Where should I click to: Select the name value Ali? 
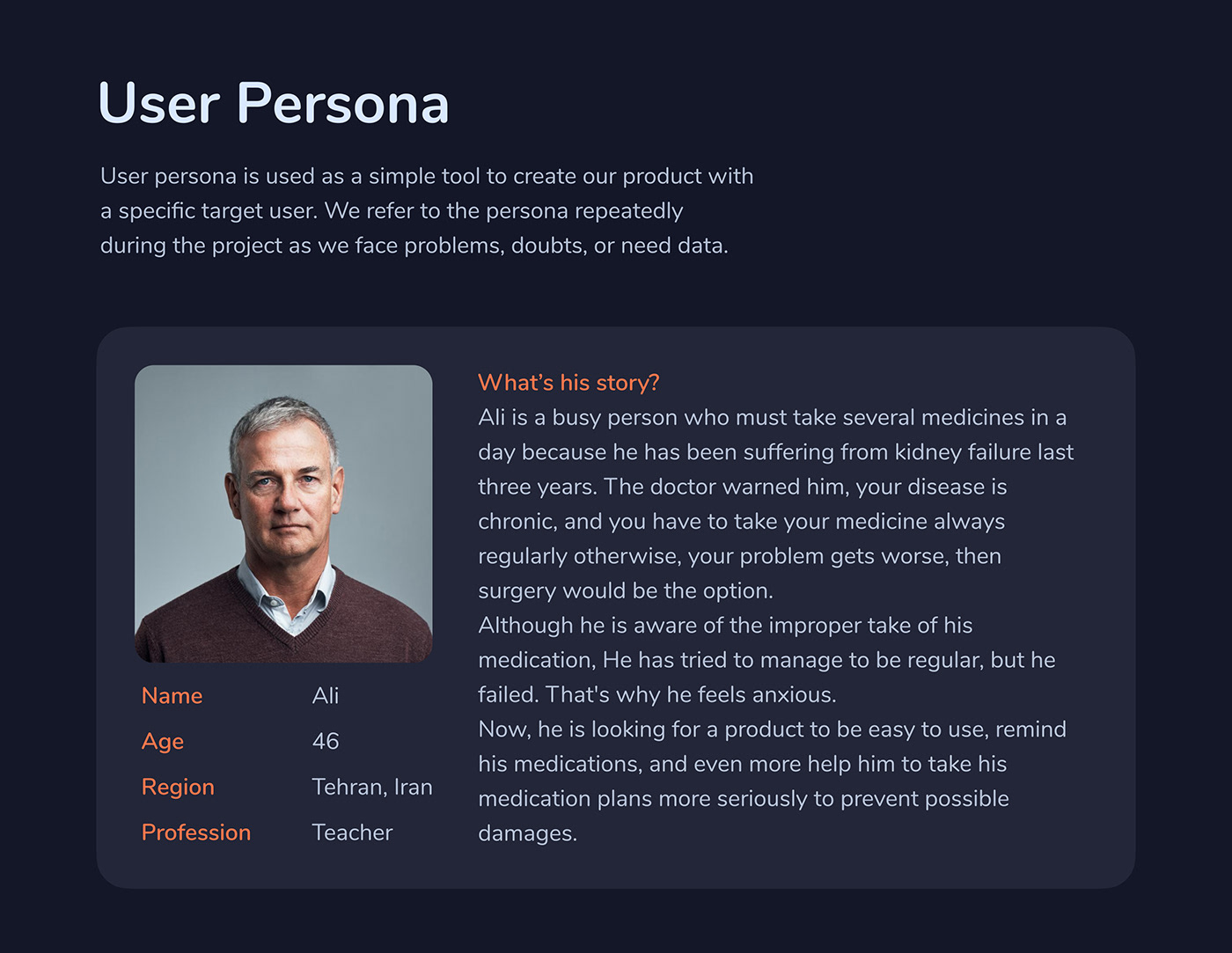[x=326, y=696]
